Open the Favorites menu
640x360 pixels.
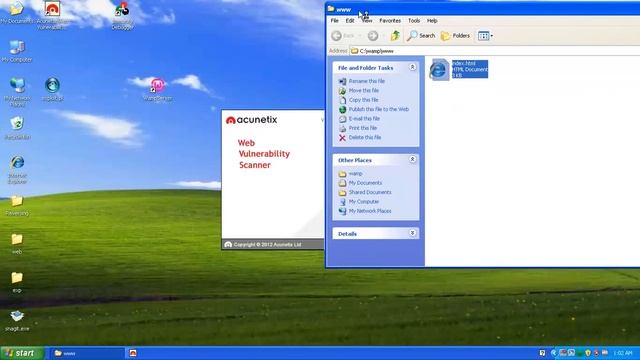pos(390,20)
